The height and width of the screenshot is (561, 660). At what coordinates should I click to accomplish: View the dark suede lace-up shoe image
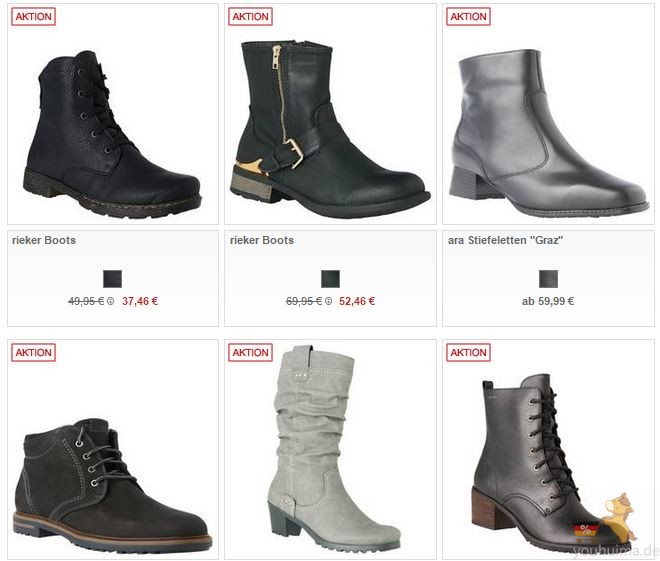pos(113,484)
